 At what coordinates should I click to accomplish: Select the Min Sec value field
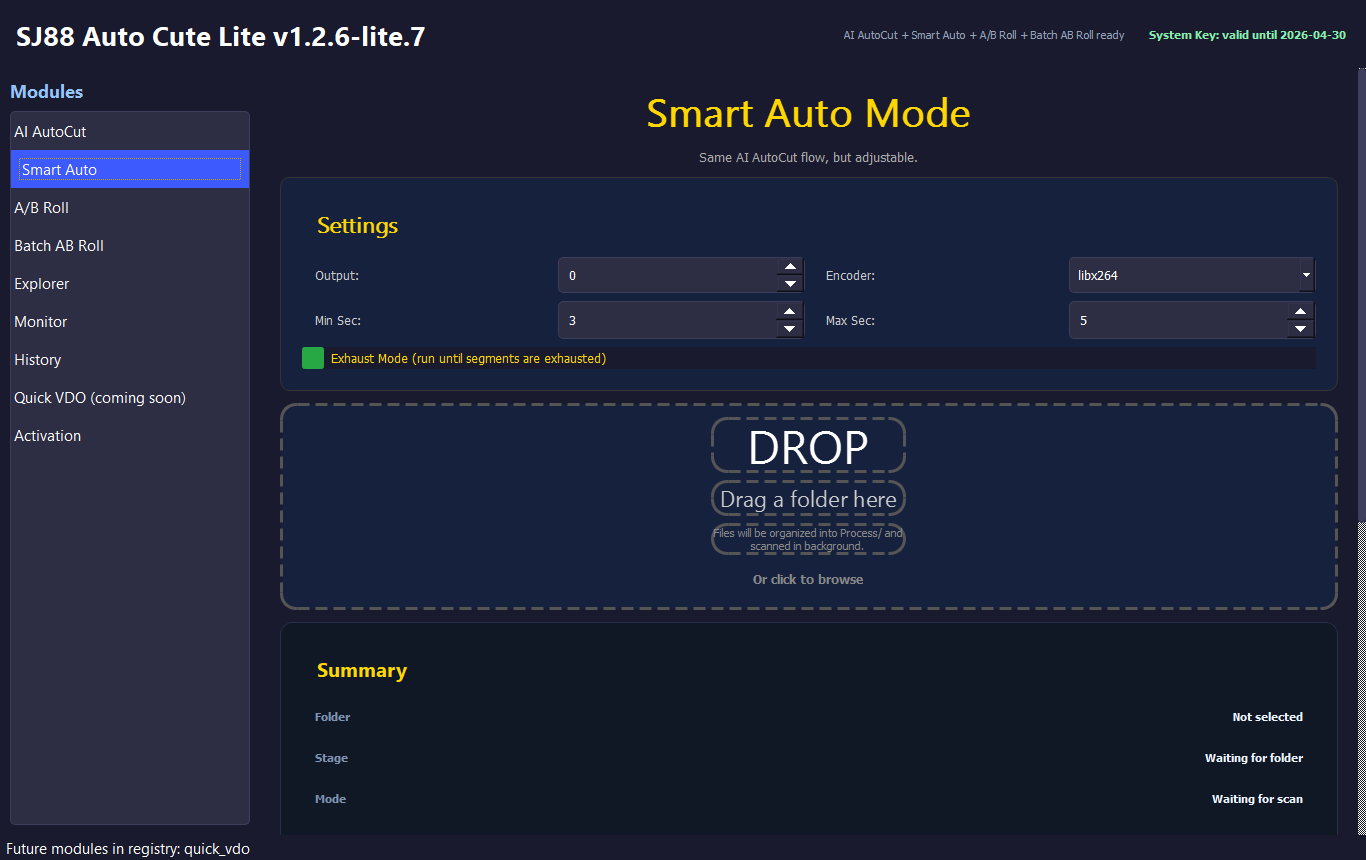[x=670, y=320]
